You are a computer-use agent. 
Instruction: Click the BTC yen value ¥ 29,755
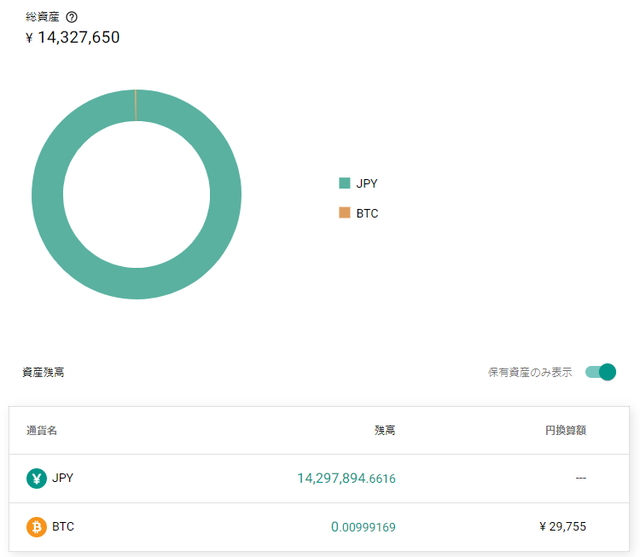pyautogui.click(x=562, y=526)
